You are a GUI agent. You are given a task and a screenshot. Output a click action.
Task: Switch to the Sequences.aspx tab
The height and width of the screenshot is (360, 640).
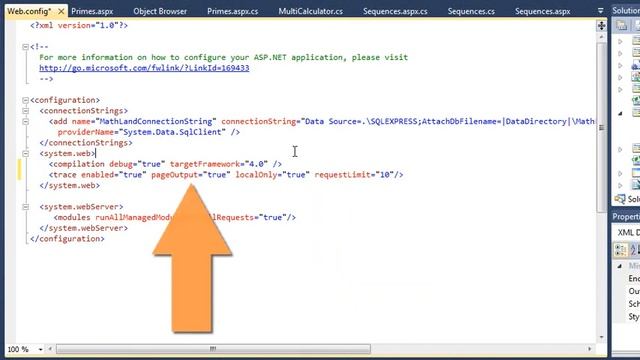pyautogui.click(x=542, y=11)
